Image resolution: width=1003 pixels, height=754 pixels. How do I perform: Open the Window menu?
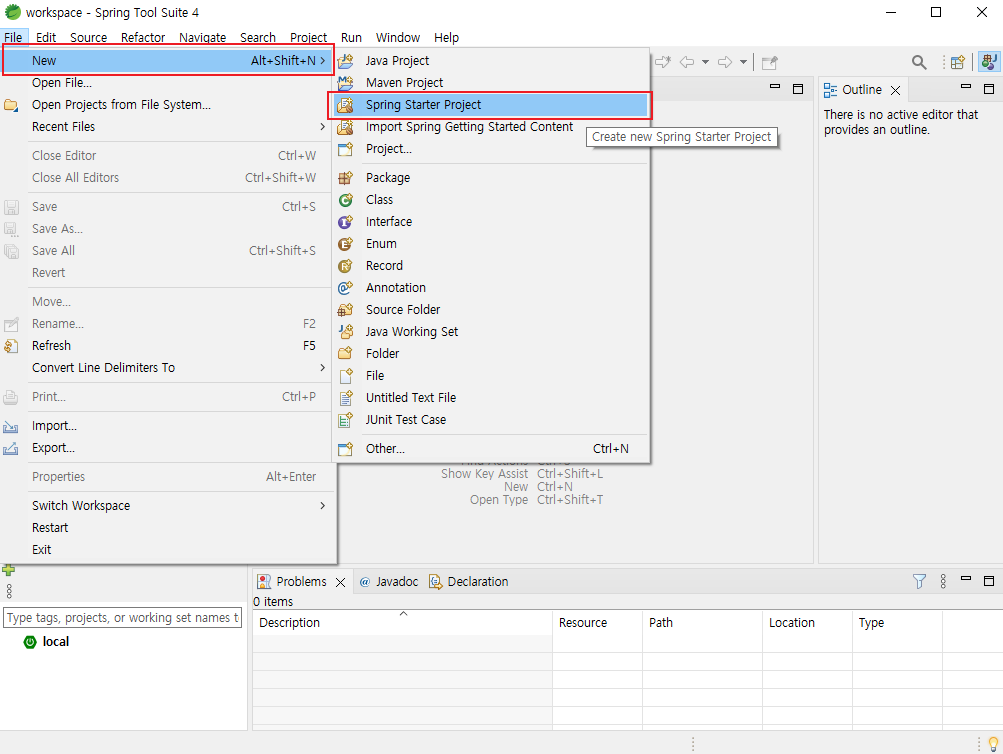pyautogui.click(x=398, y=38)
